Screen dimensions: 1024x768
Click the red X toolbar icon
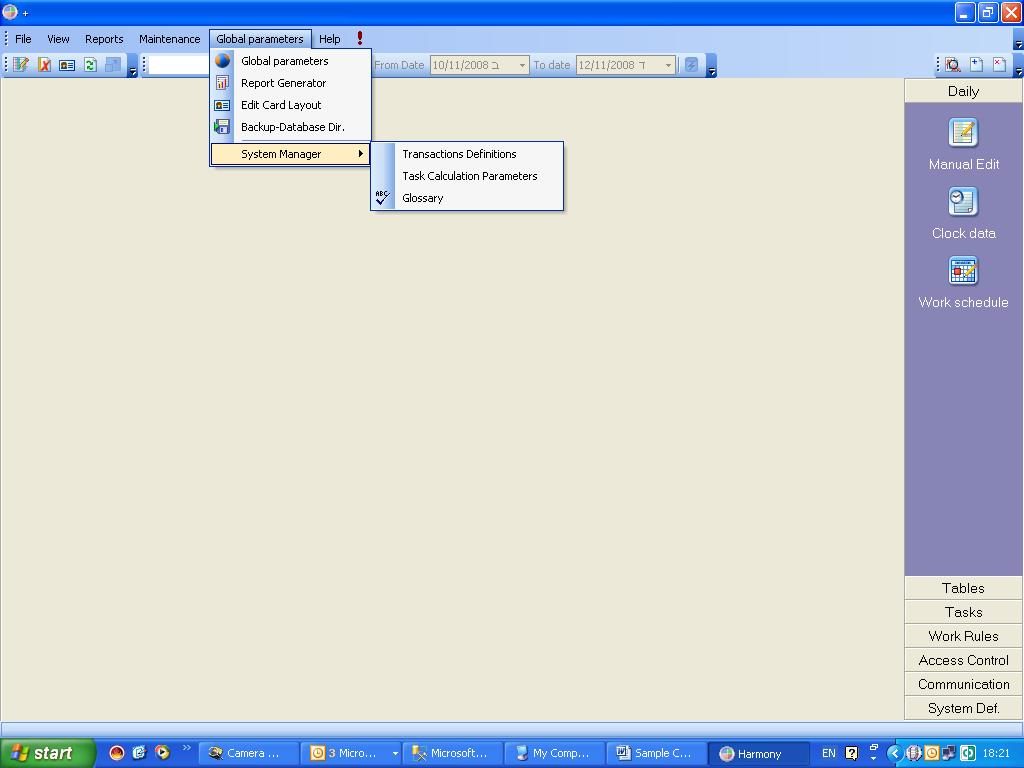44,65
